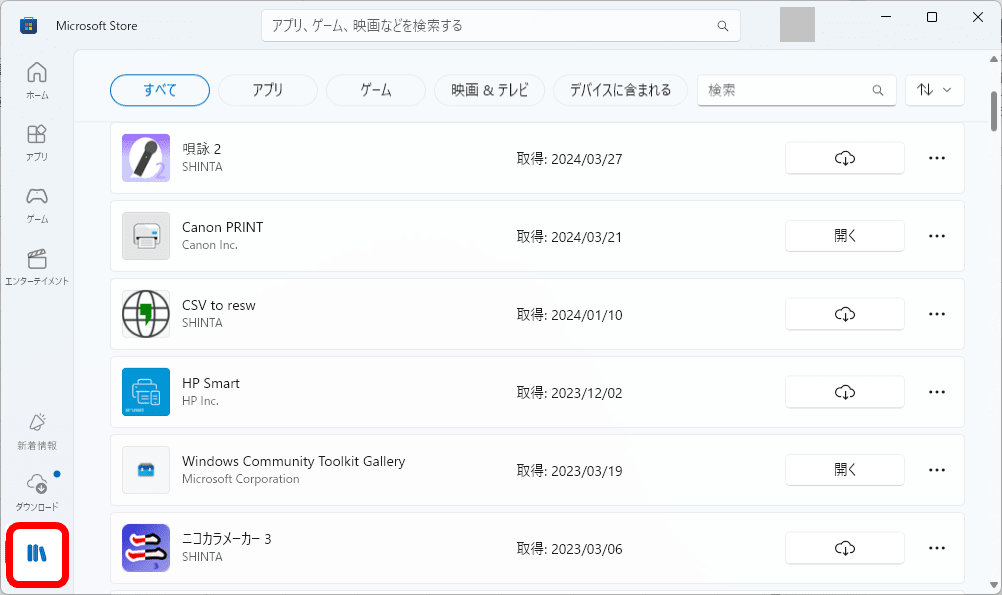Click the CSV to resw title text
The width and height of the screenshot is (1002, 595).
pos(219,305)
